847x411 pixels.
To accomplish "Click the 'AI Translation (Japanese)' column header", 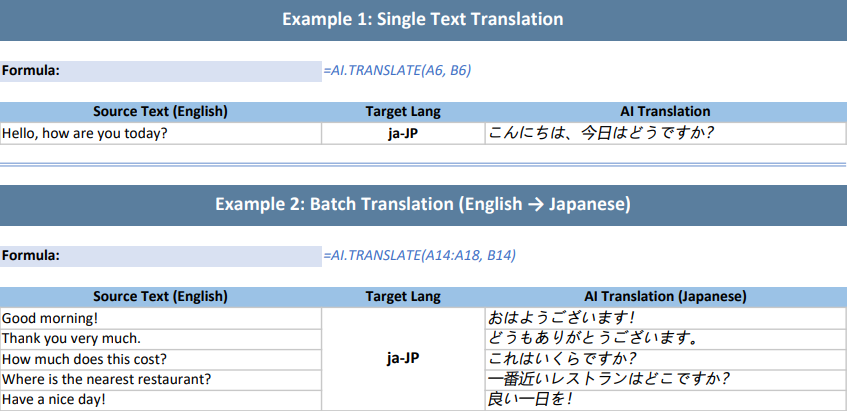I will click(x=665, y=296).
